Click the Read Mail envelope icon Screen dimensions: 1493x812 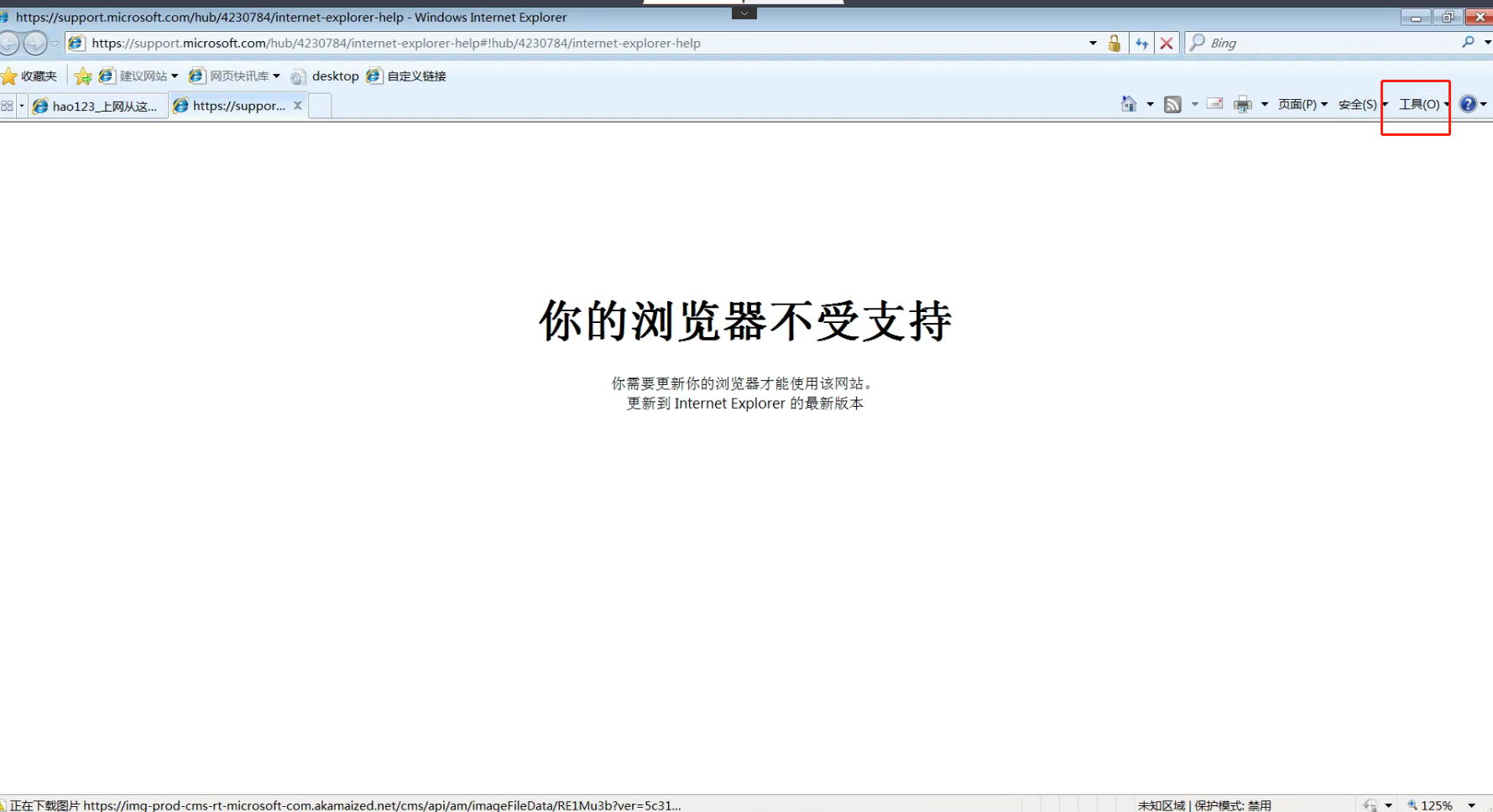[x=1214, y=104]
